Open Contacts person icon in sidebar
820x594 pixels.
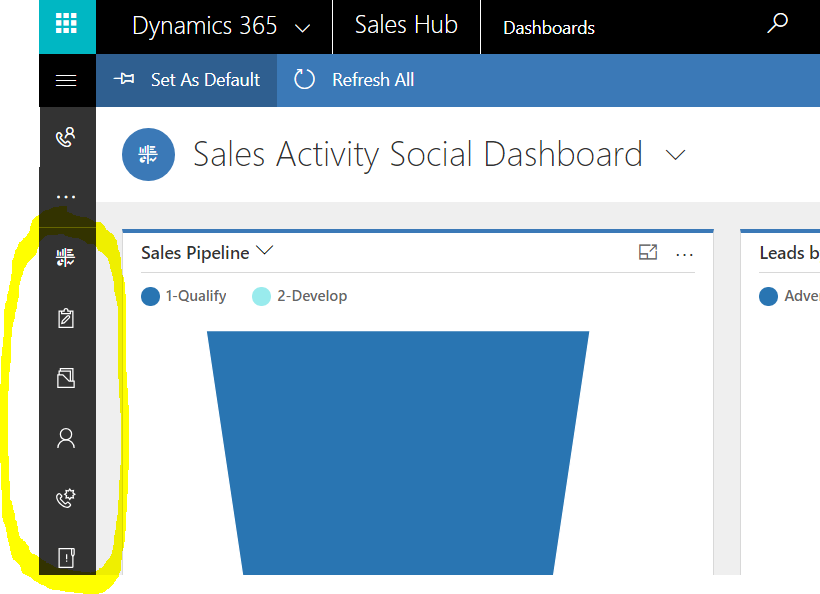tap(66, 438)
